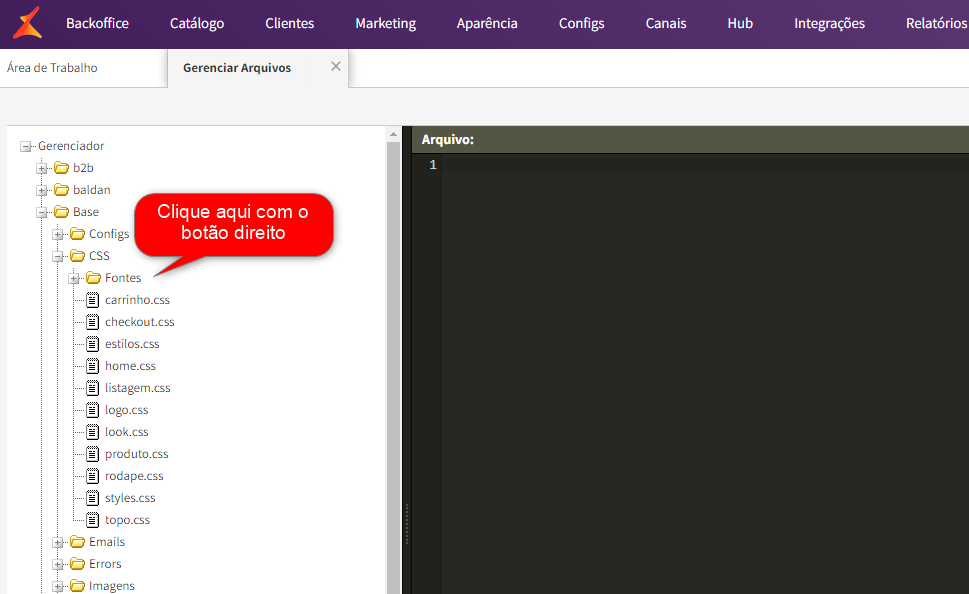Click the Imagens folder icon
This screenshot has height=594, width=969.
pos(77,586)
